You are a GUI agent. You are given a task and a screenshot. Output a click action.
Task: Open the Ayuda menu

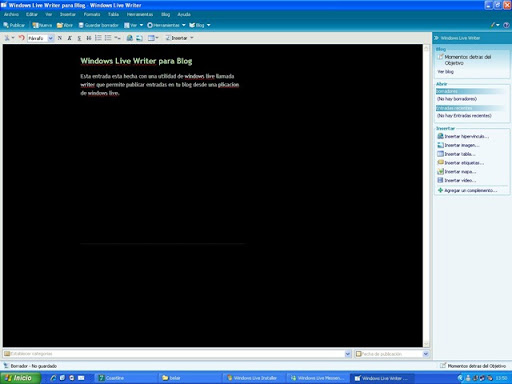pos(184,14)
